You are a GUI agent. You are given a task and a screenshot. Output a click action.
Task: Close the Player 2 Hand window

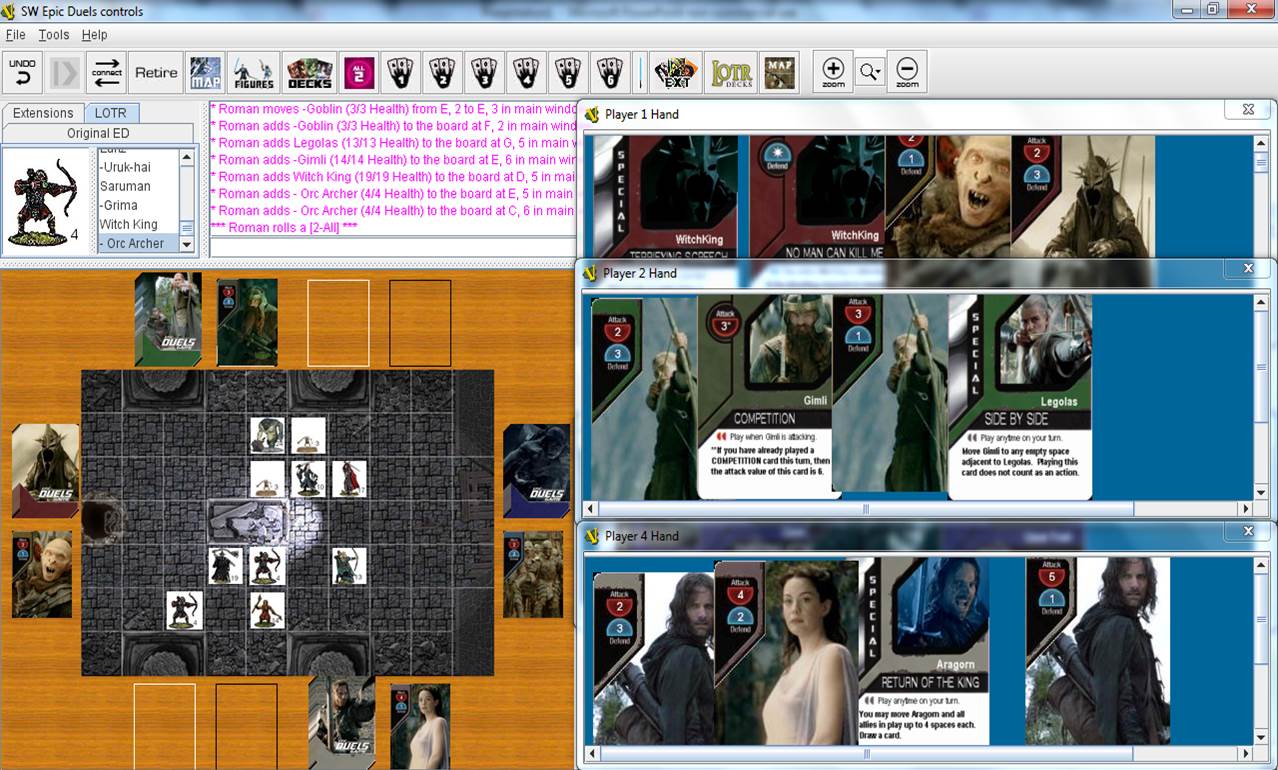(x=1248, y=268)
